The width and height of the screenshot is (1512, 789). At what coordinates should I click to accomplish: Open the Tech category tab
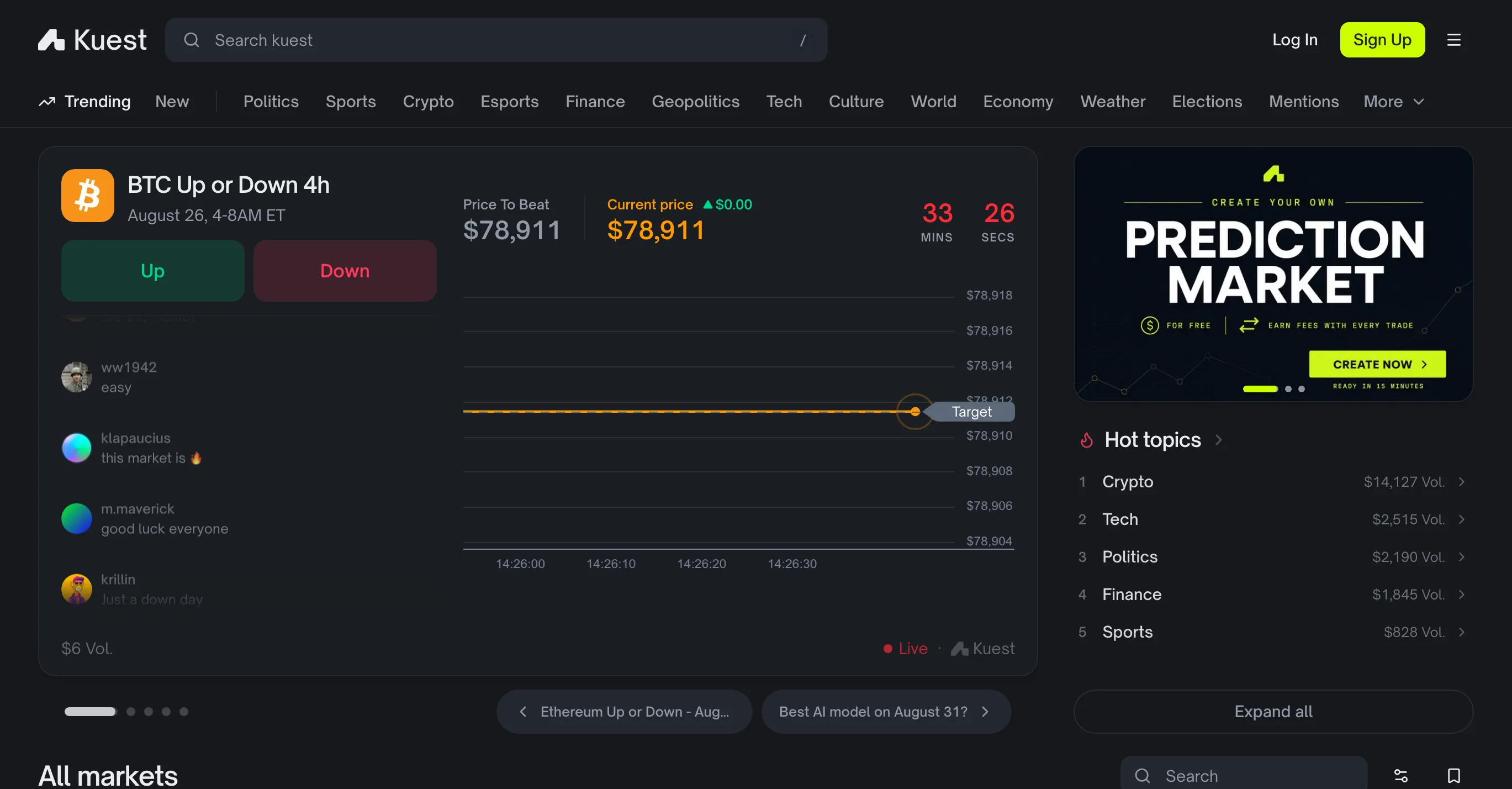pyautogui.click(x=784, y=102)
